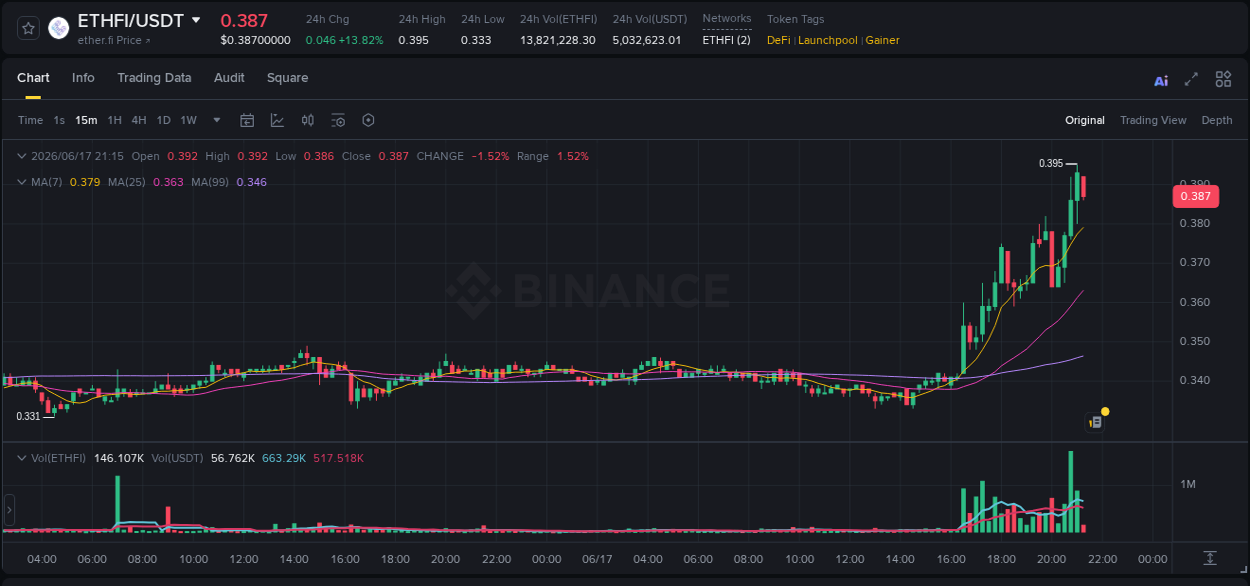1250x586 pixels.
Task: Click the 24h change +13.82% value
Action: (362, 40)
